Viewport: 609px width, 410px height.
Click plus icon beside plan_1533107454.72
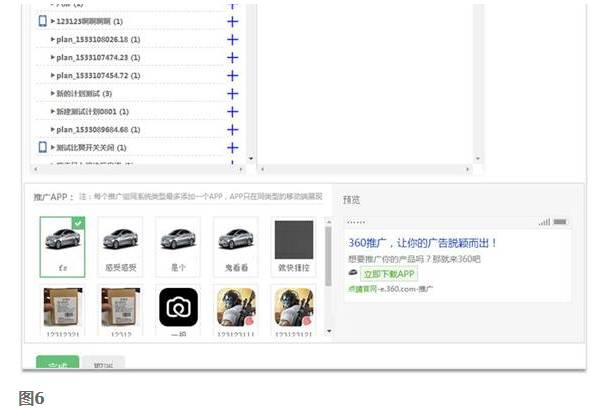click(232, 75)
